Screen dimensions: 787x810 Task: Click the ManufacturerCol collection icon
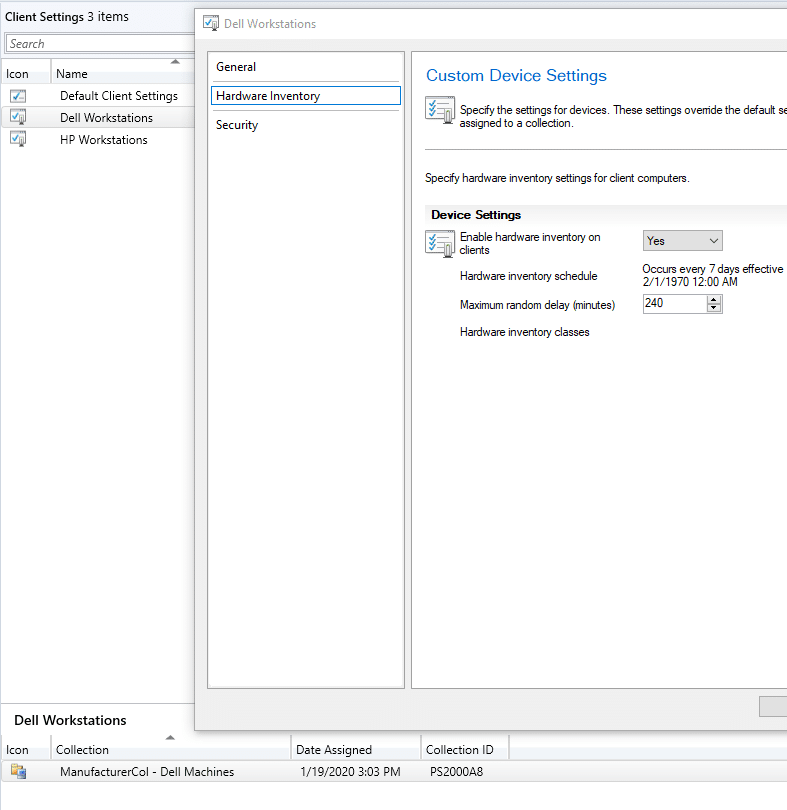[18, 772]
